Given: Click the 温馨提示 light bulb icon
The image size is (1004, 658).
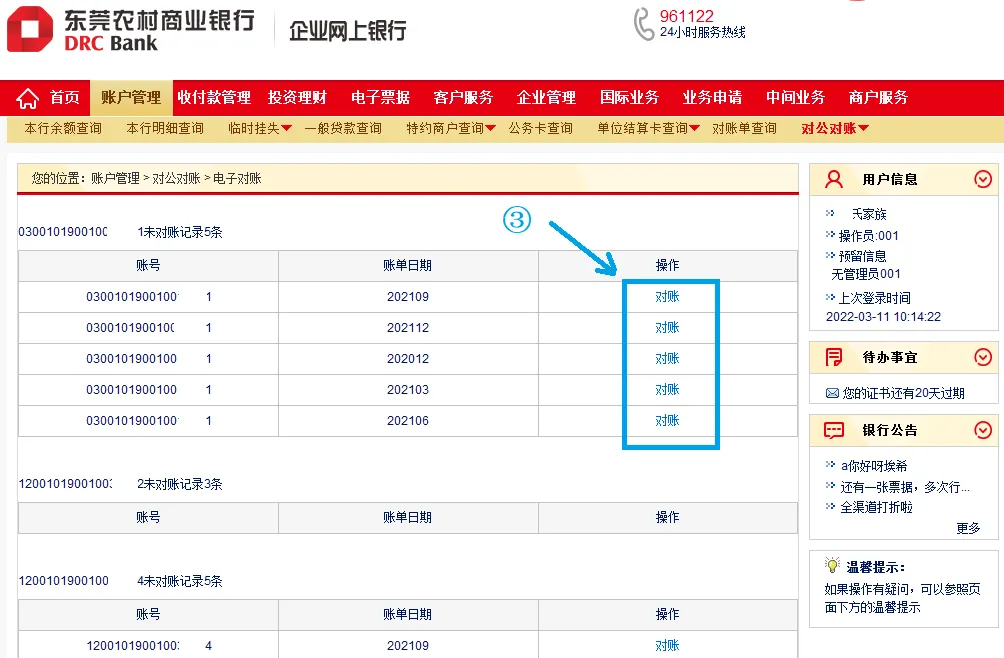Looking at the screenshot, I should (832, 565).
